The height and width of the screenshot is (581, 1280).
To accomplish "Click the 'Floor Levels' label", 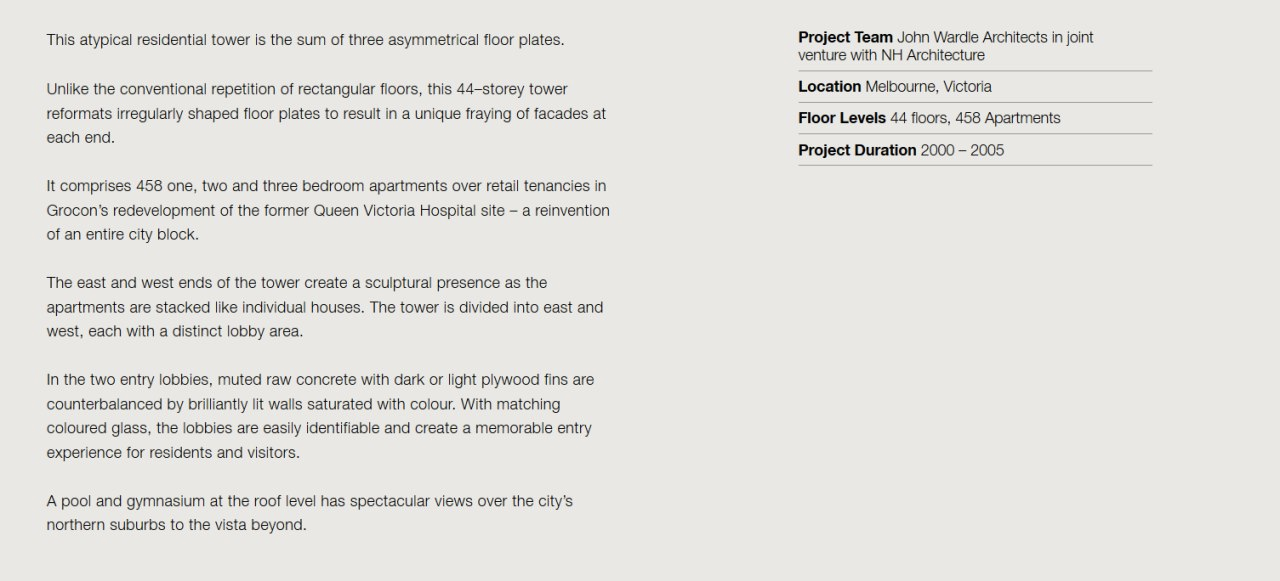I will pos(842,118).
